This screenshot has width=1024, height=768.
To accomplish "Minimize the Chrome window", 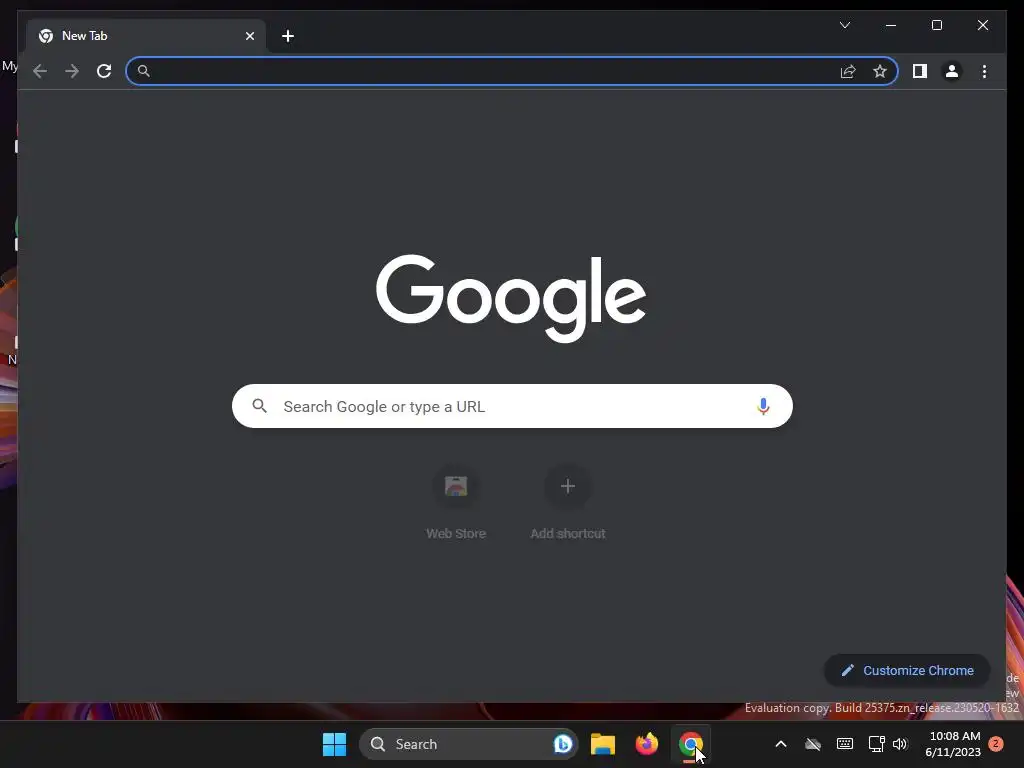I will 891,25.
